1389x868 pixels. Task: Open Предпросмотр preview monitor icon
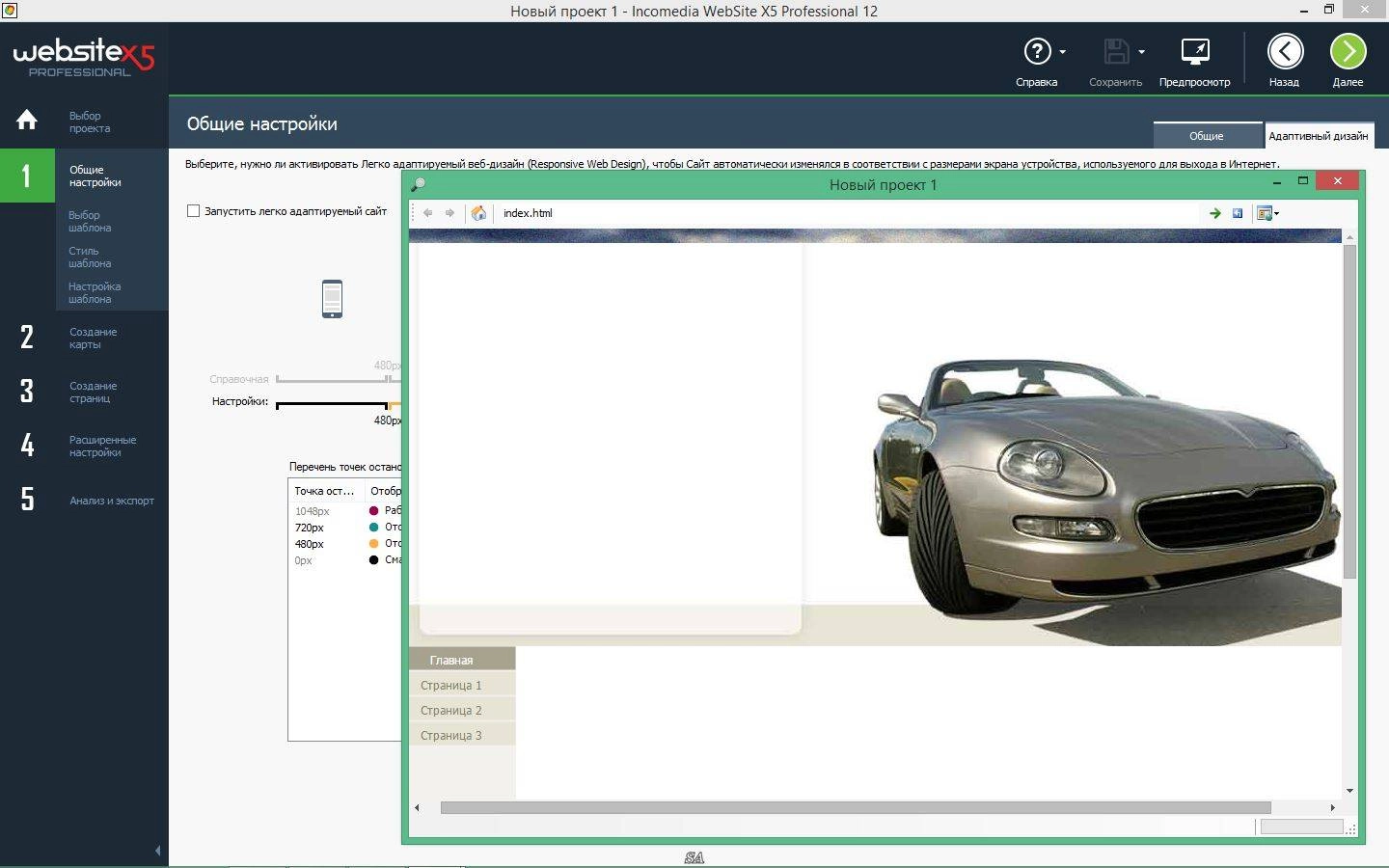(1195, 51)
